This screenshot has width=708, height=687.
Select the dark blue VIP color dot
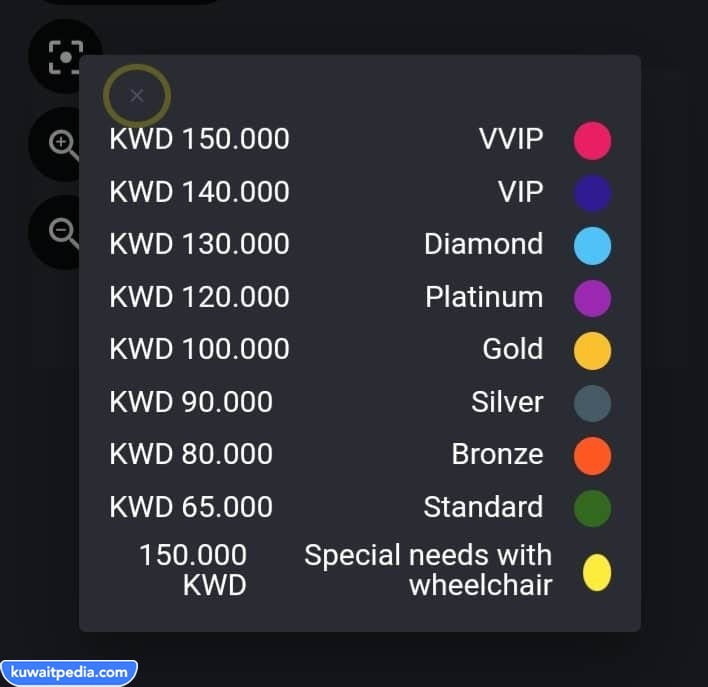[592, 193]
